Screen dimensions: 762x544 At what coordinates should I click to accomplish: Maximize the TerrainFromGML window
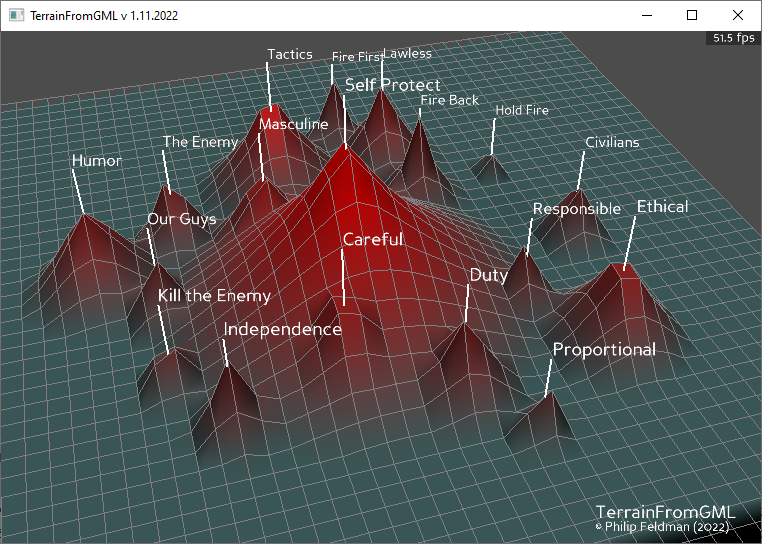pyautogui.click(x=692, y=15)
